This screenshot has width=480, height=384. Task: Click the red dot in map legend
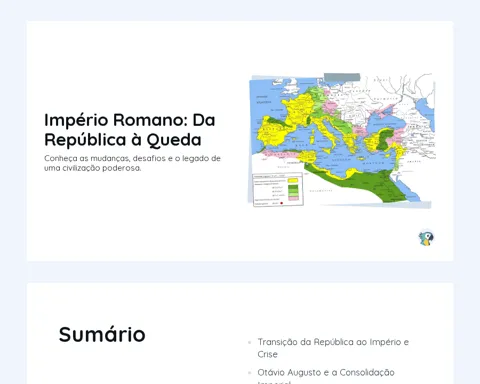coord(282,203)
